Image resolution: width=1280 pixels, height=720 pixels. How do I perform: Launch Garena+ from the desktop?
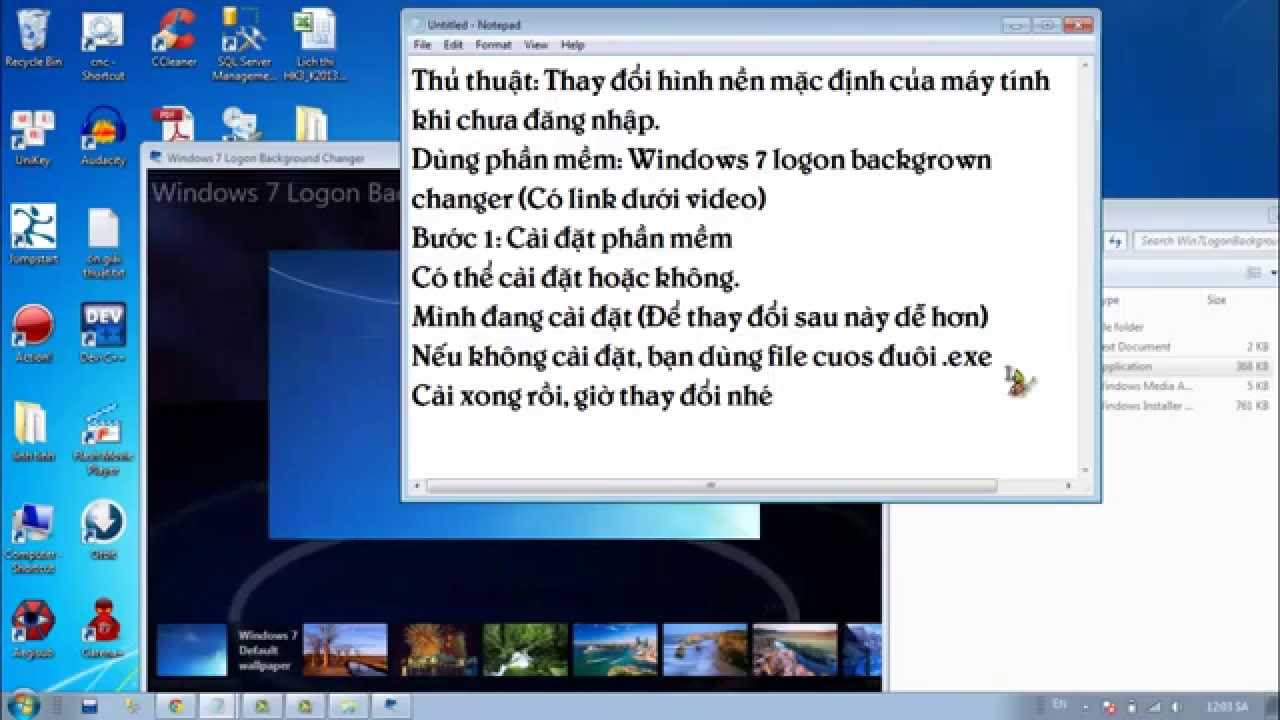pos(103,629)
